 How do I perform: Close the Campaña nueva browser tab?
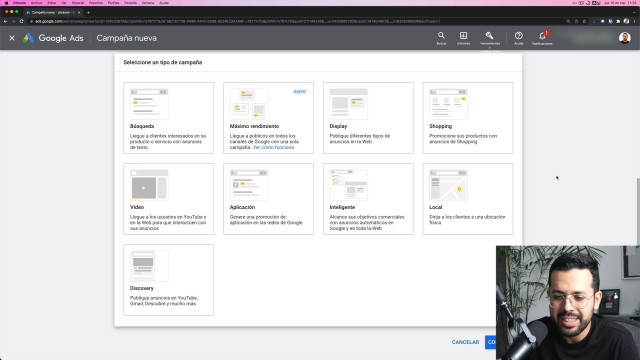pos(79,12)
